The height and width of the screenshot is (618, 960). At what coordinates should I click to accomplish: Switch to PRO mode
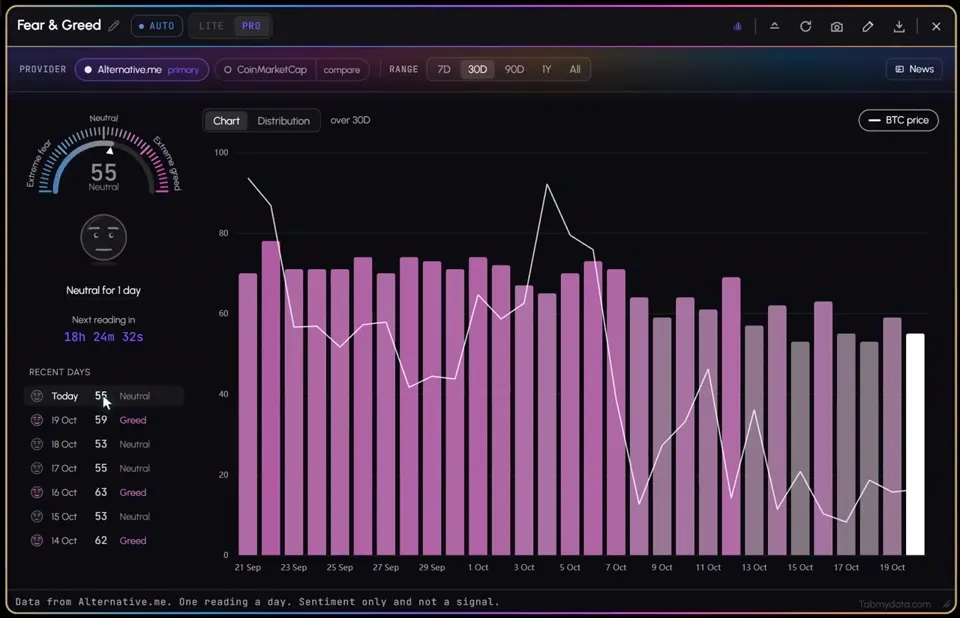pyautogui.click(x=251, y=26)
